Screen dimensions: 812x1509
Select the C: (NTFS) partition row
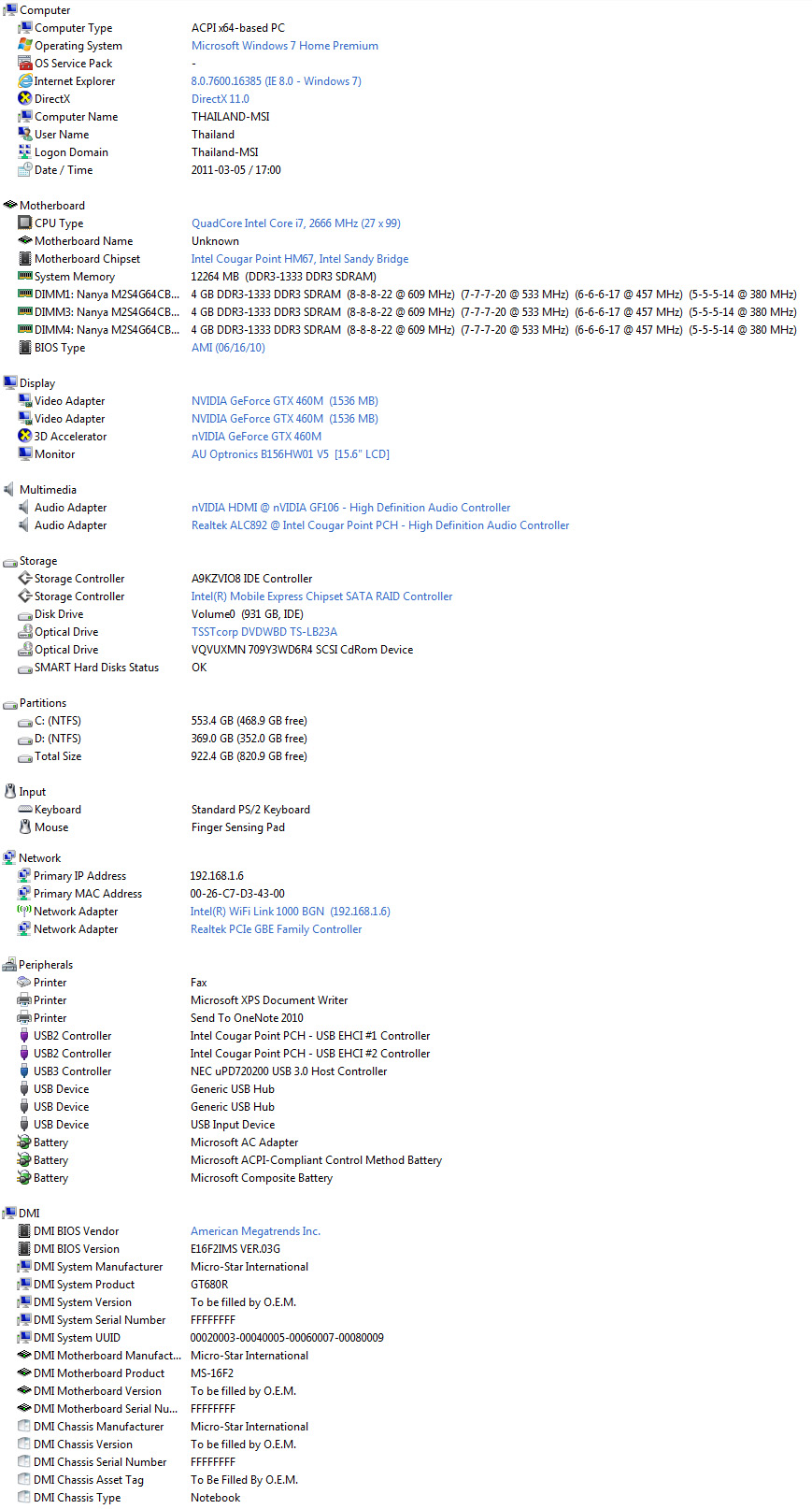click(58, 721)
